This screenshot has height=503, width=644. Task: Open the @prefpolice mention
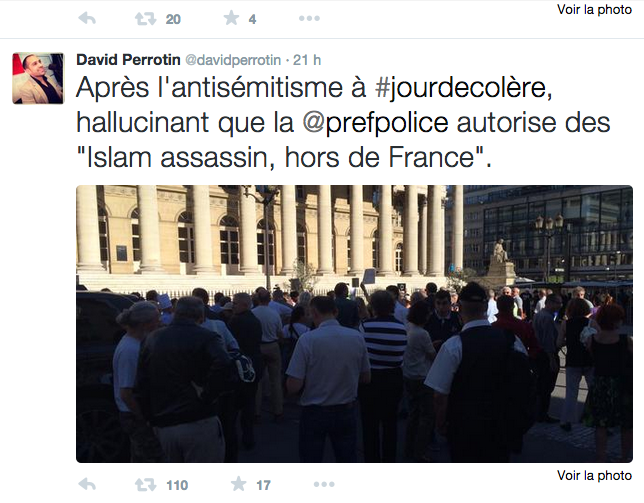point(375,124)
